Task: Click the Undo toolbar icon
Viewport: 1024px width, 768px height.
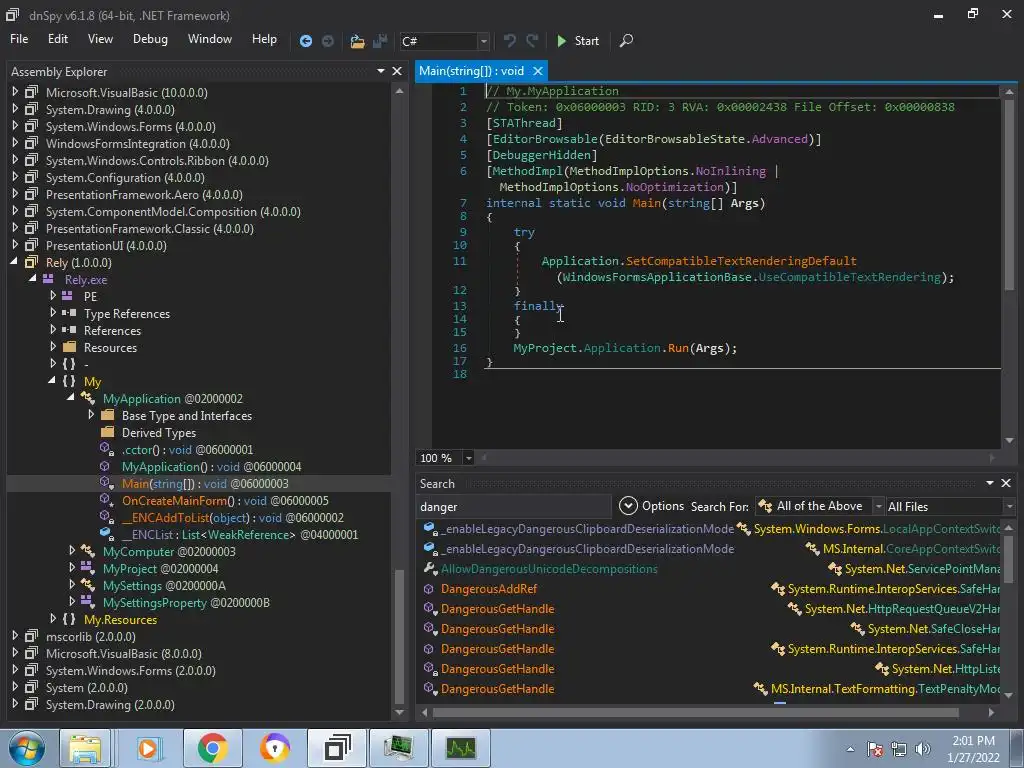Action: click(509, 40)
